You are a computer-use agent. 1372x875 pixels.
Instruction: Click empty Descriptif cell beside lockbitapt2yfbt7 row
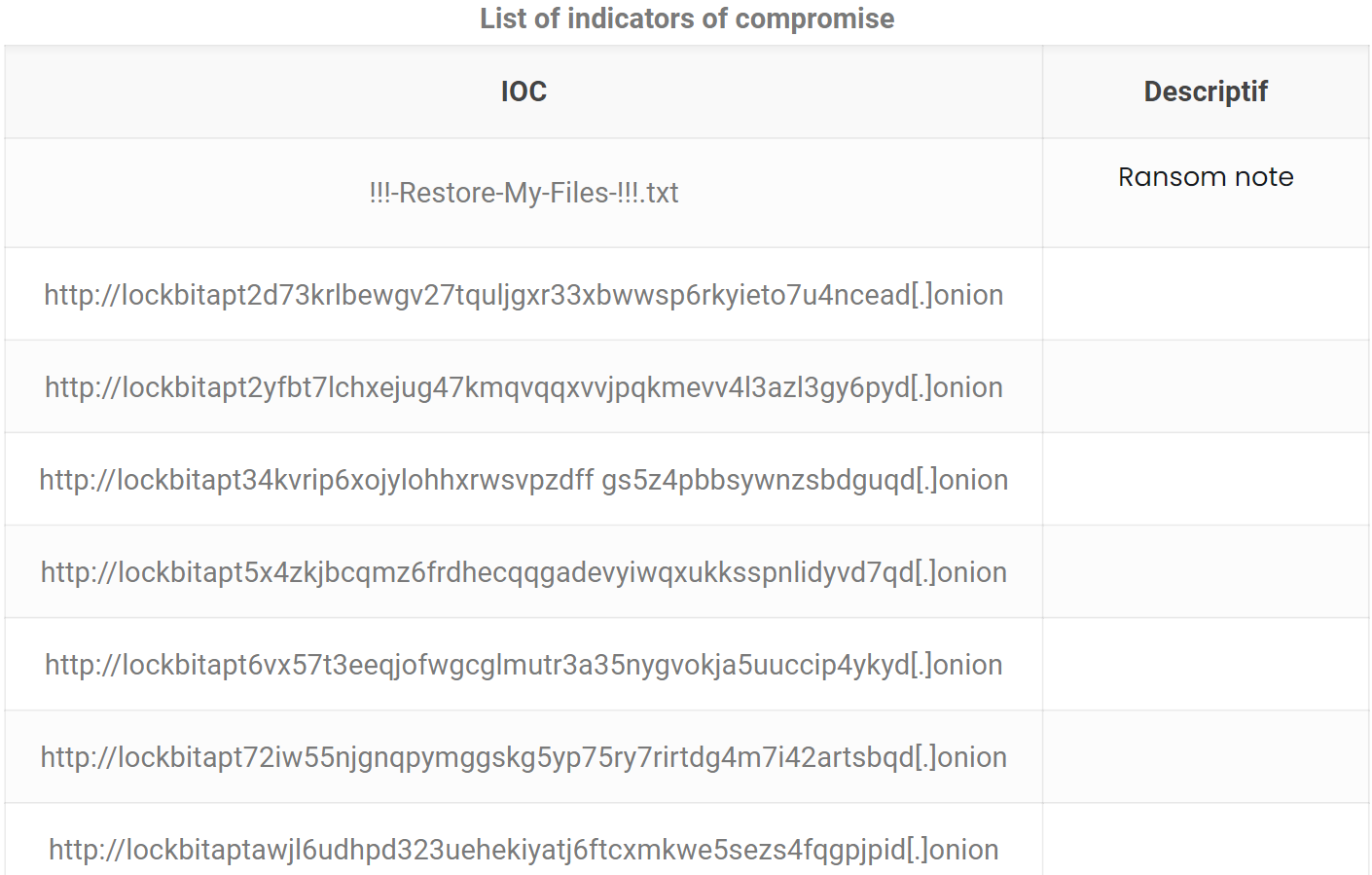pos(1206,386)
